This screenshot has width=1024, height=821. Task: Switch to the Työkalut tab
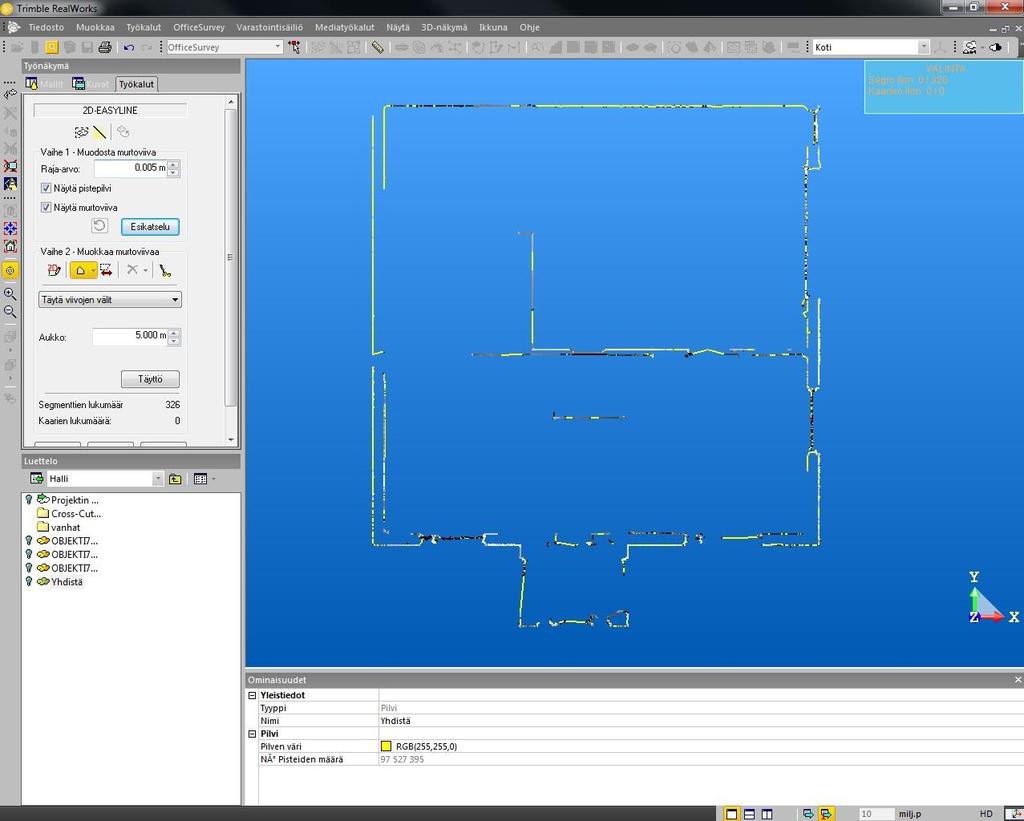click(x=136, y=84)
